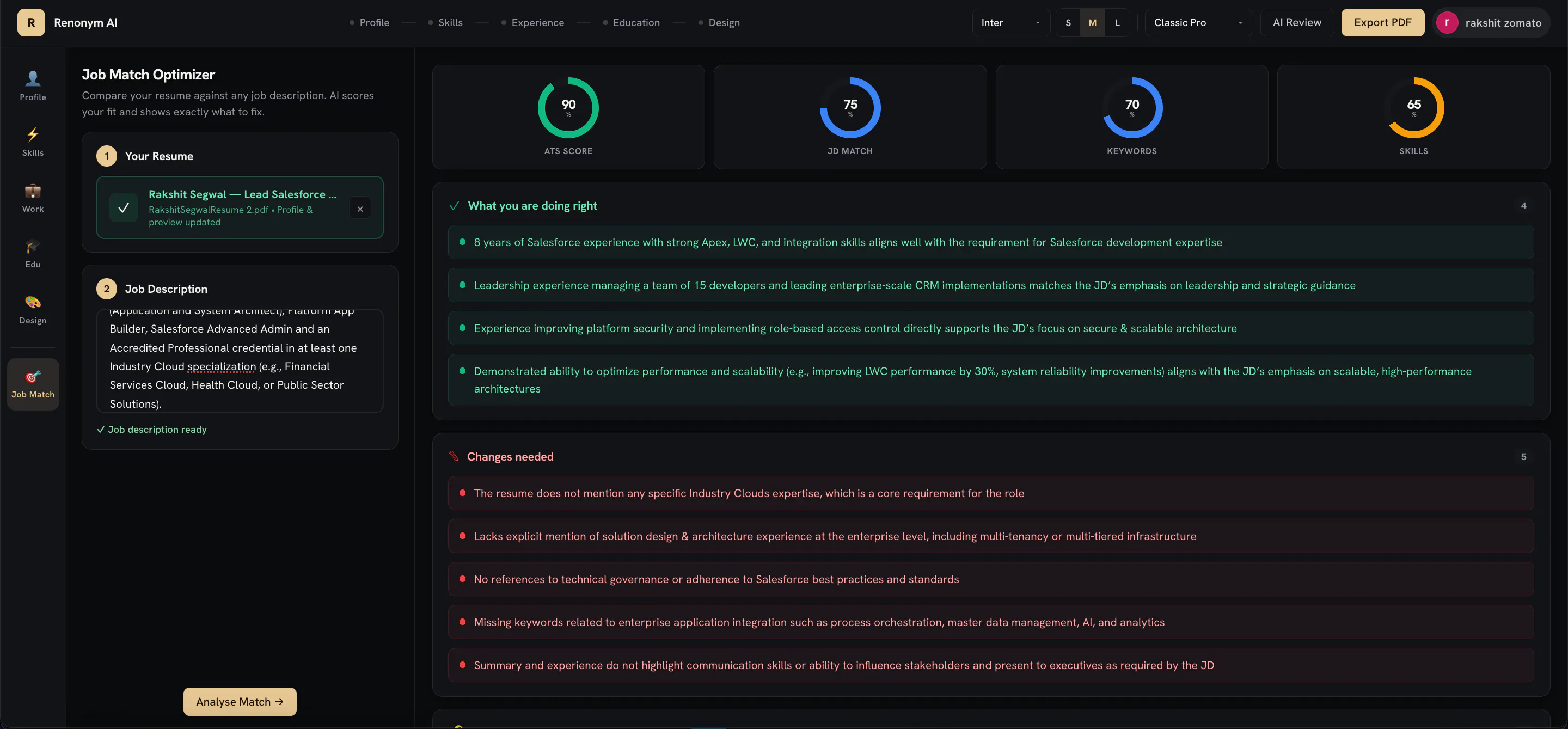This screenshot has width=1568, height=729.
Task: Open the Skills lightning bolt sidebar item
Action: coord(33,142)
